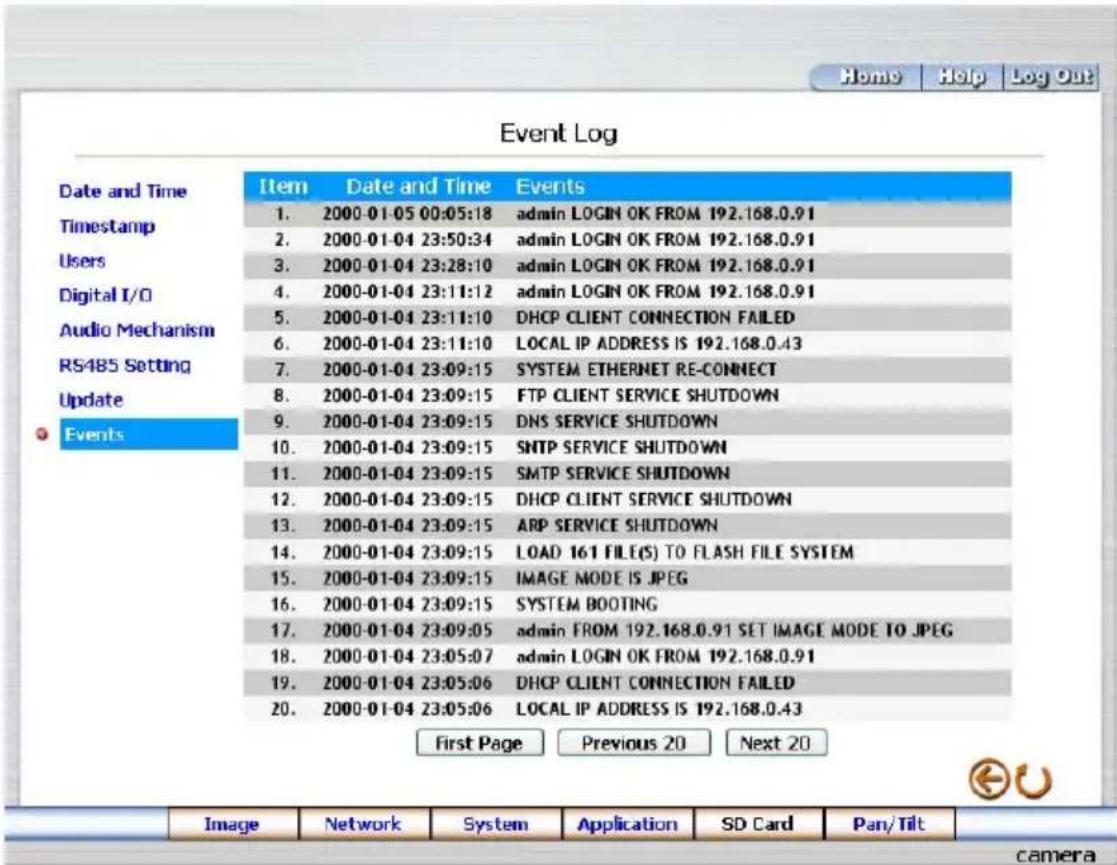Switch to the Image tab
Image resolution: width=1117 pixels, height=865 pixels.
click(x=232, y=824)
